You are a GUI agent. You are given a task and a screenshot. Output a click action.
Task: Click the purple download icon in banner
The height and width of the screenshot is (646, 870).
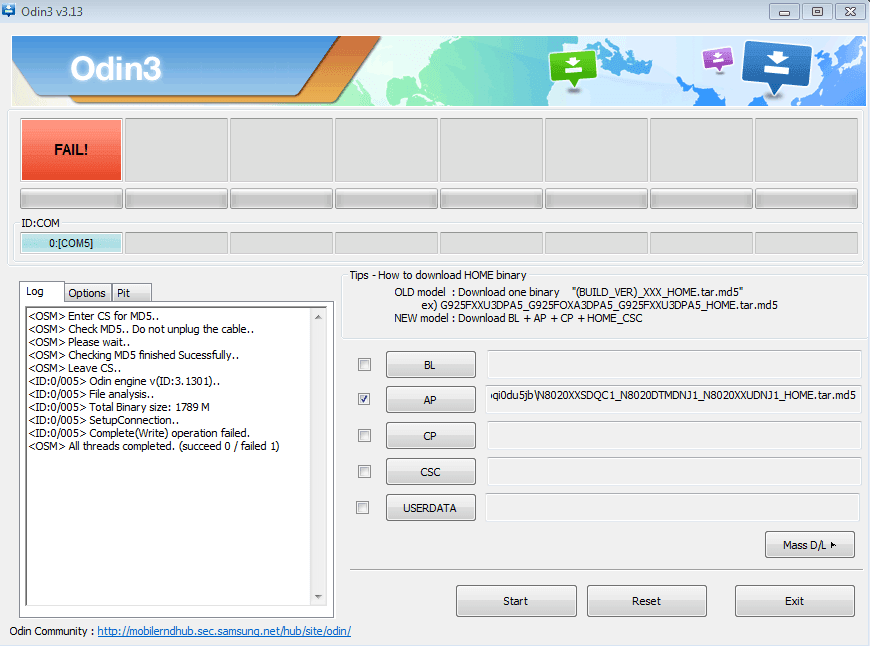tap(718, 58)
